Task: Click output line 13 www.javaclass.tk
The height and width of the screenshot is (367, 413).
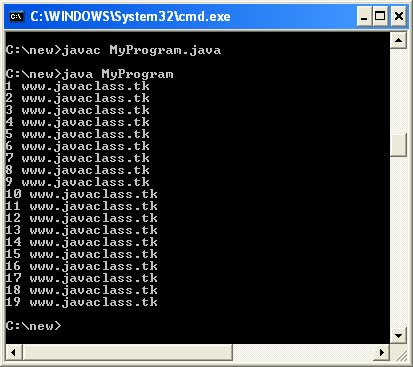Action: click(82, 230)
